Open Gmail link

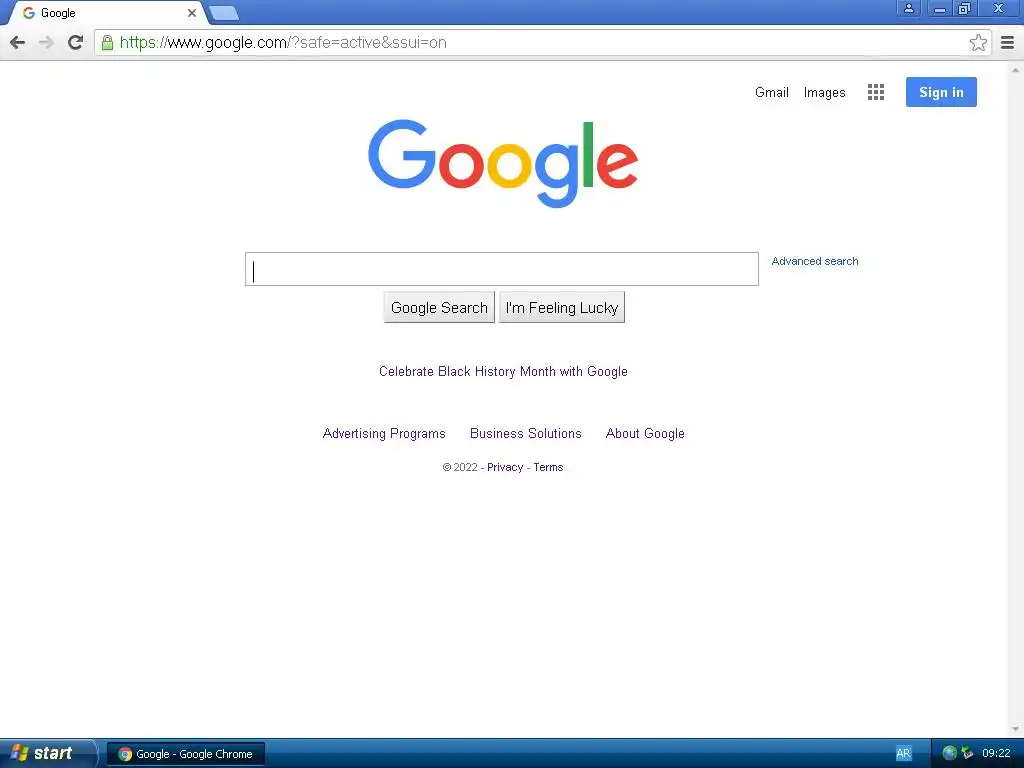click(x=772, y=93)
